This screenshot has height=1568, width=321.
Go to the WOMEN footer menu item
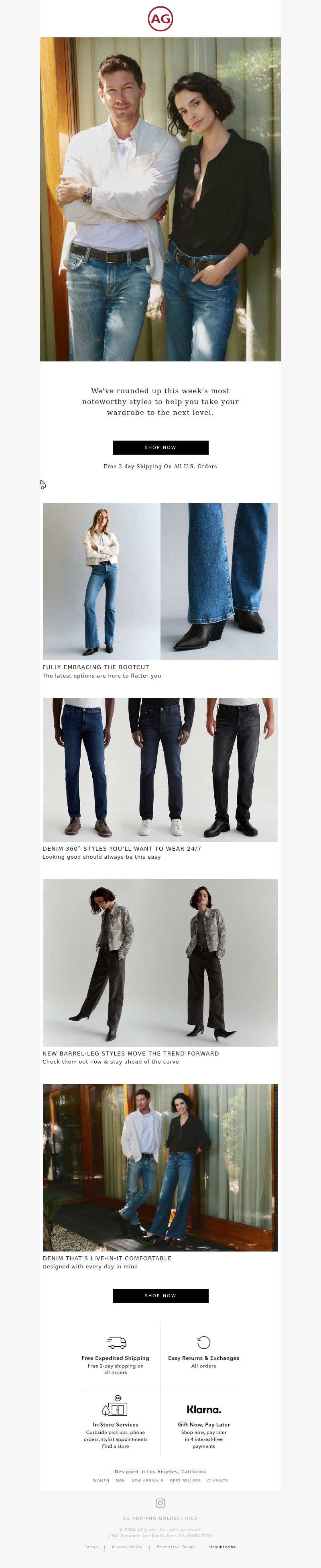tap(101, 1480)
